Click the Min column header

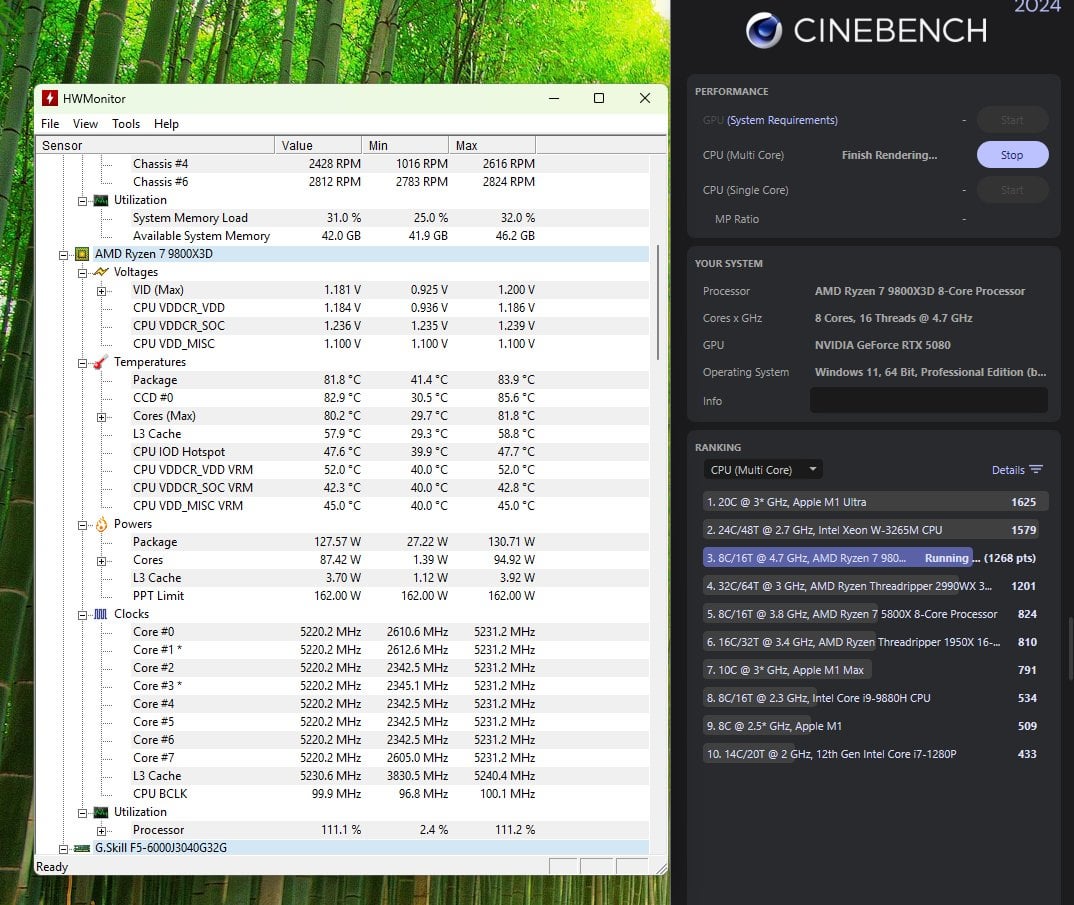(x=405, y=145)
